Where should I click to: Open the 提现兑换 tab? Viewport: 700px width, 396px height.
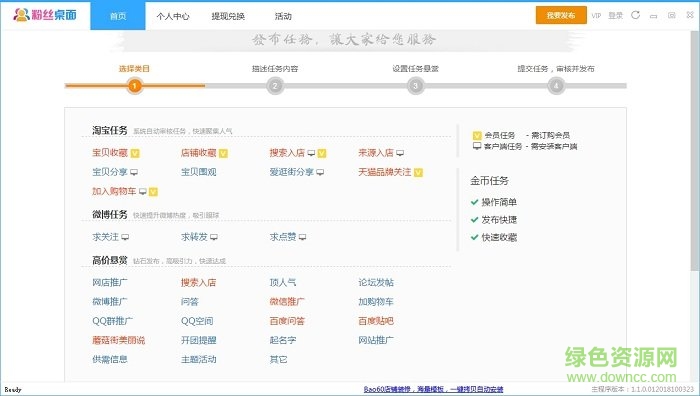[x=228, y=17]
